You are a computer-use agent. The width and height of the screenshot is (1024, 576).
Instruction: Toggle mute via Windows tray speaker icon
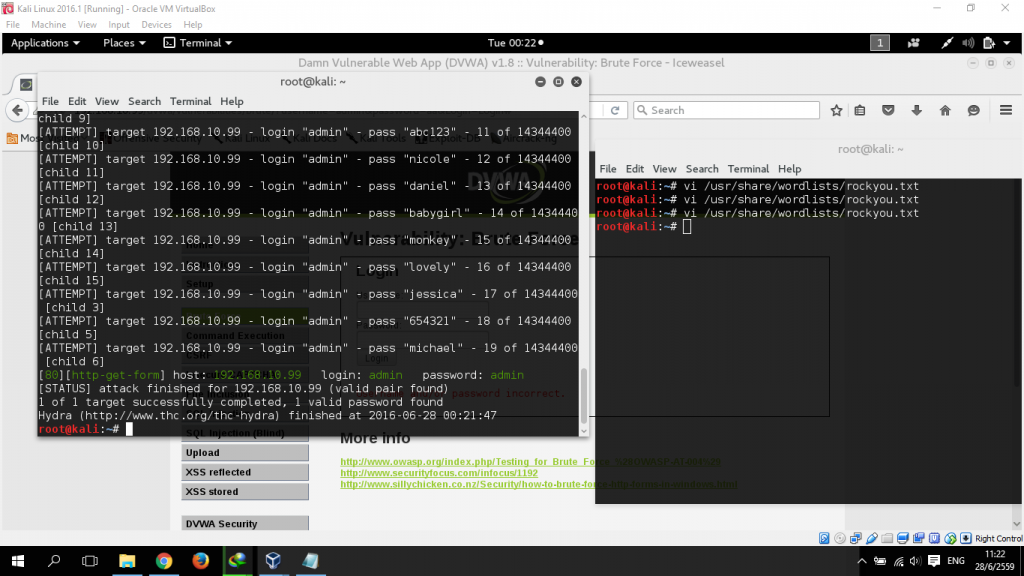pyautogui.click(x=917, y=560)
